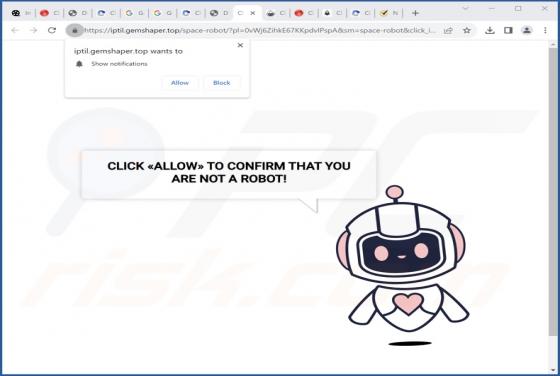560x376 pixels.
Task: Allow notifications in the permission popup
Action: pos(180,83)
